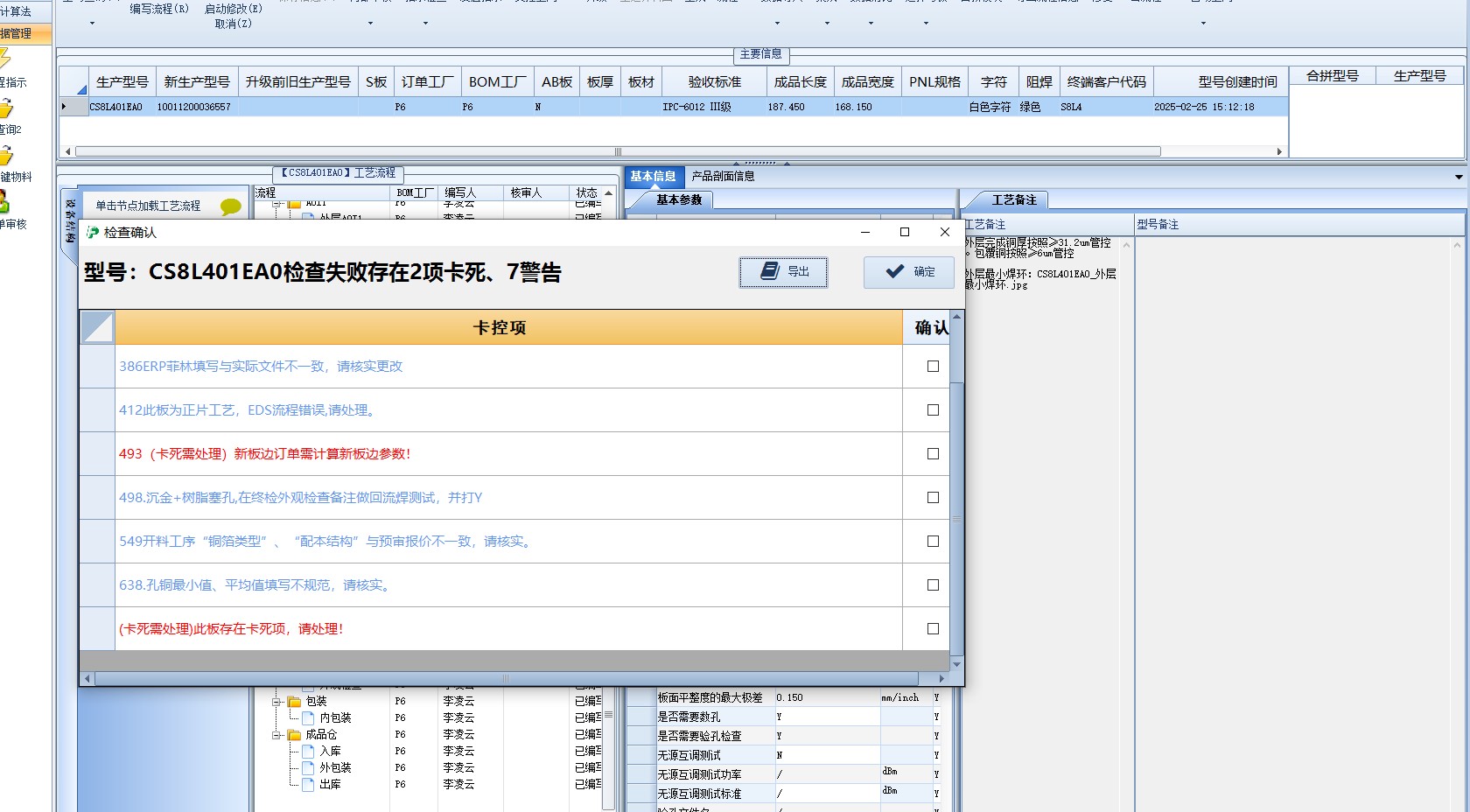
Task: Tick the confirm checkbox for item 493 新板边订单
Action: pyautogui.click(x=933, y=454)
